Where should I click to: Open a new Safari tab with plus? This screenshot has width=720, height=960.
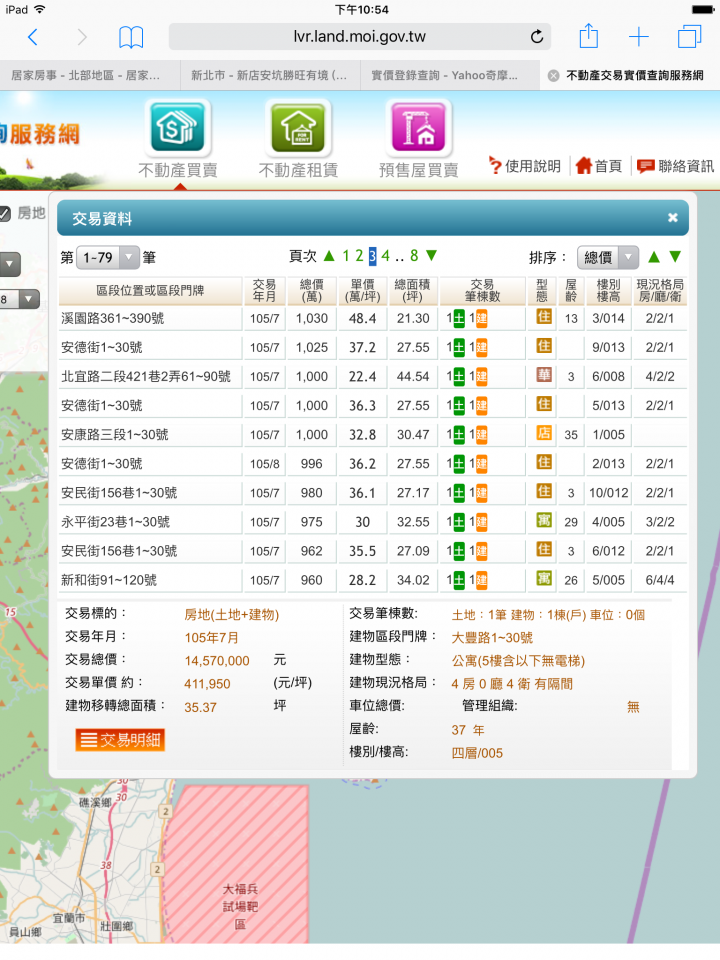pyautogui.click(x=638, y=38)
